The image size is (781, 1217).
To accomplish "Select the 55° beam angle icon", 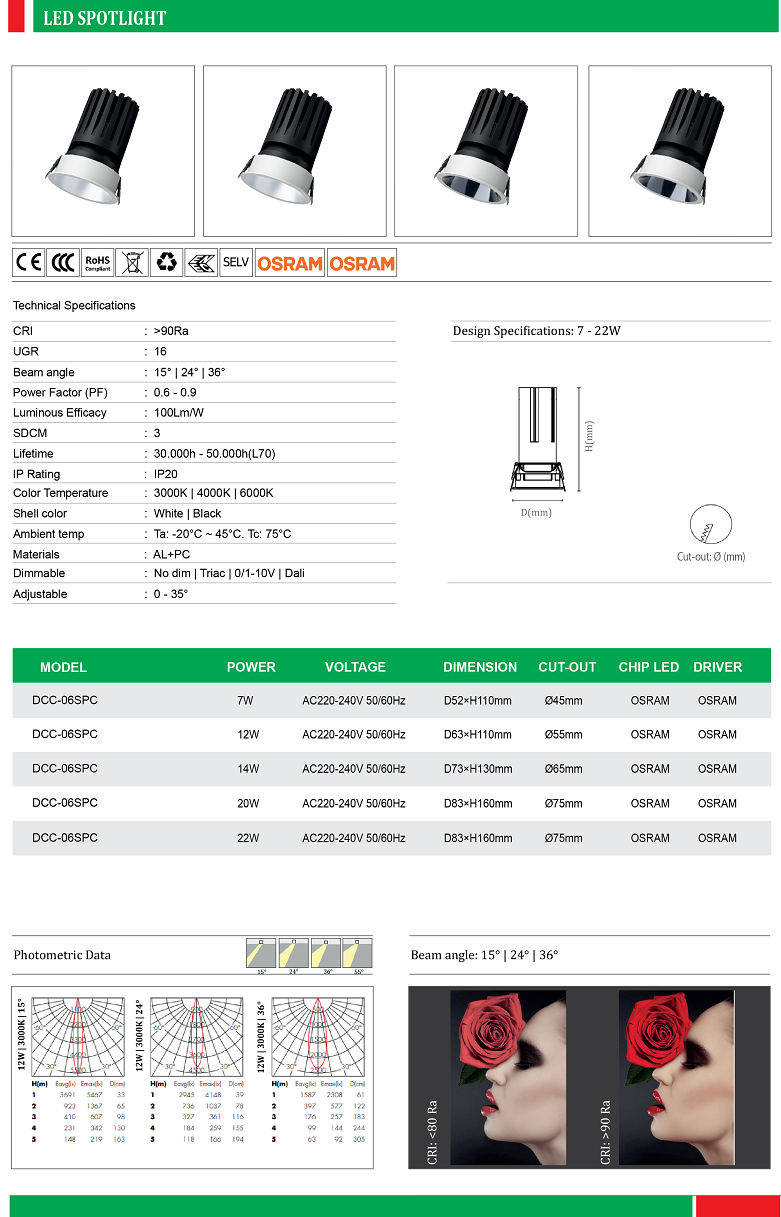I will (x=357, y=953).
